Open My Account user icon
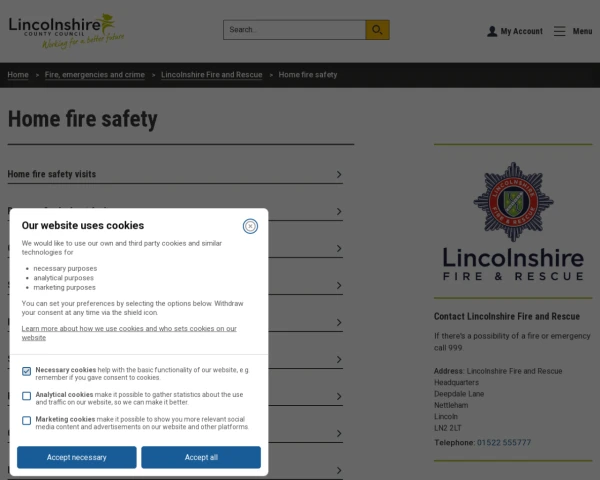Viewport: 600px width, 480px height. [x=492, y=31]
